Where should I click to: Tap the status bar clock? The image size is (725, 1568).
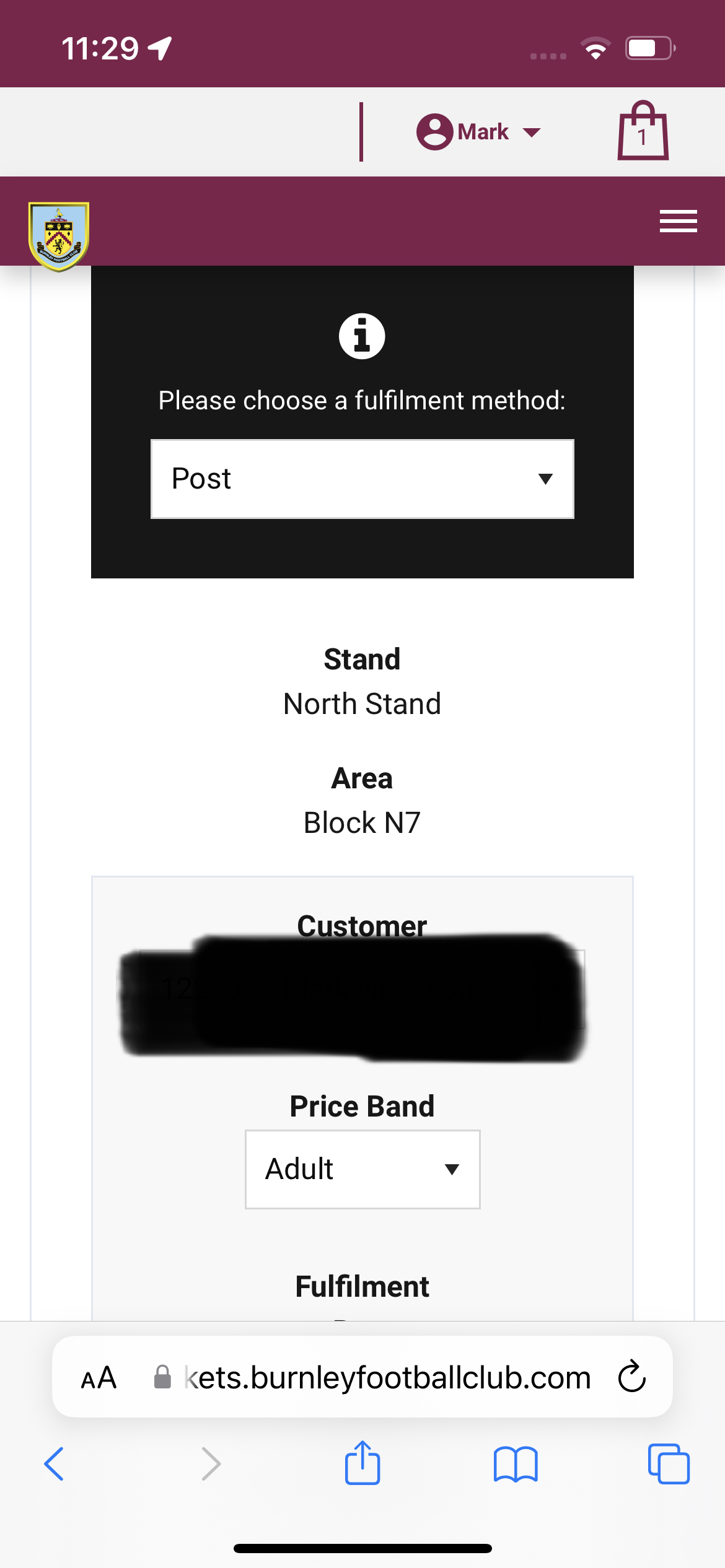click(x=100, y=48)
